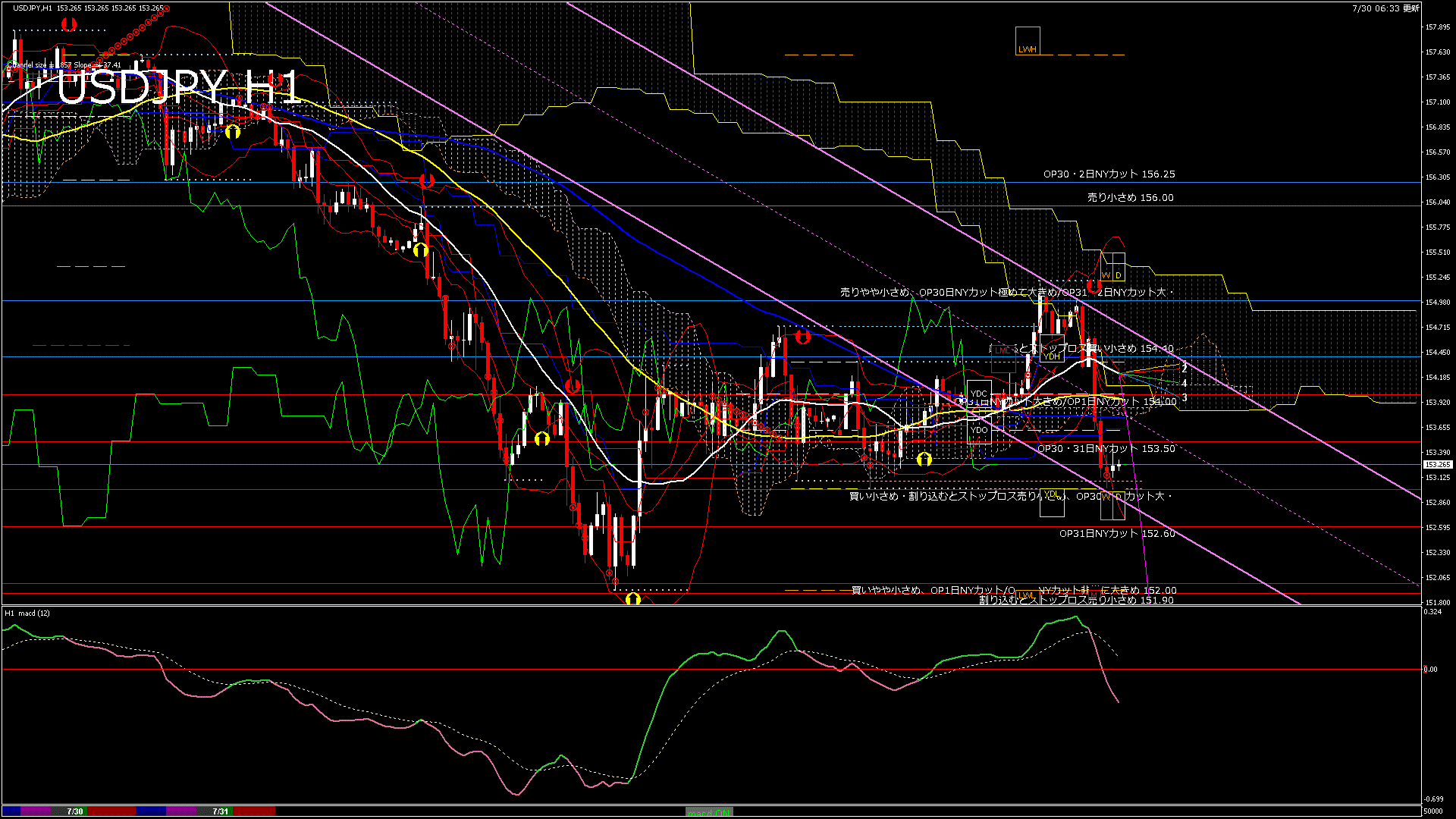Select label ending 売り小さめ 151.90
1456x819 pixels.
(1076, 600)
